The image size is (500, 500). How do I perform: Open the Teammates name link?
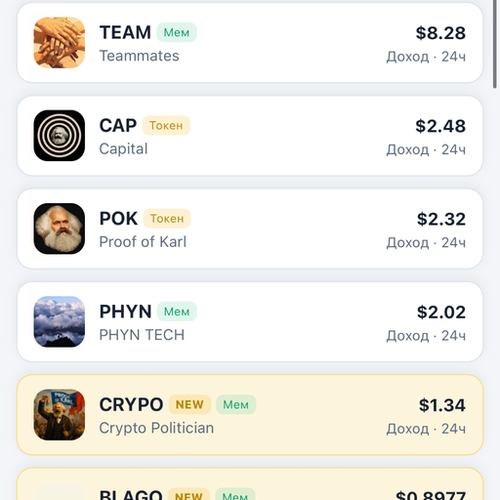click(x=139, y=56)
